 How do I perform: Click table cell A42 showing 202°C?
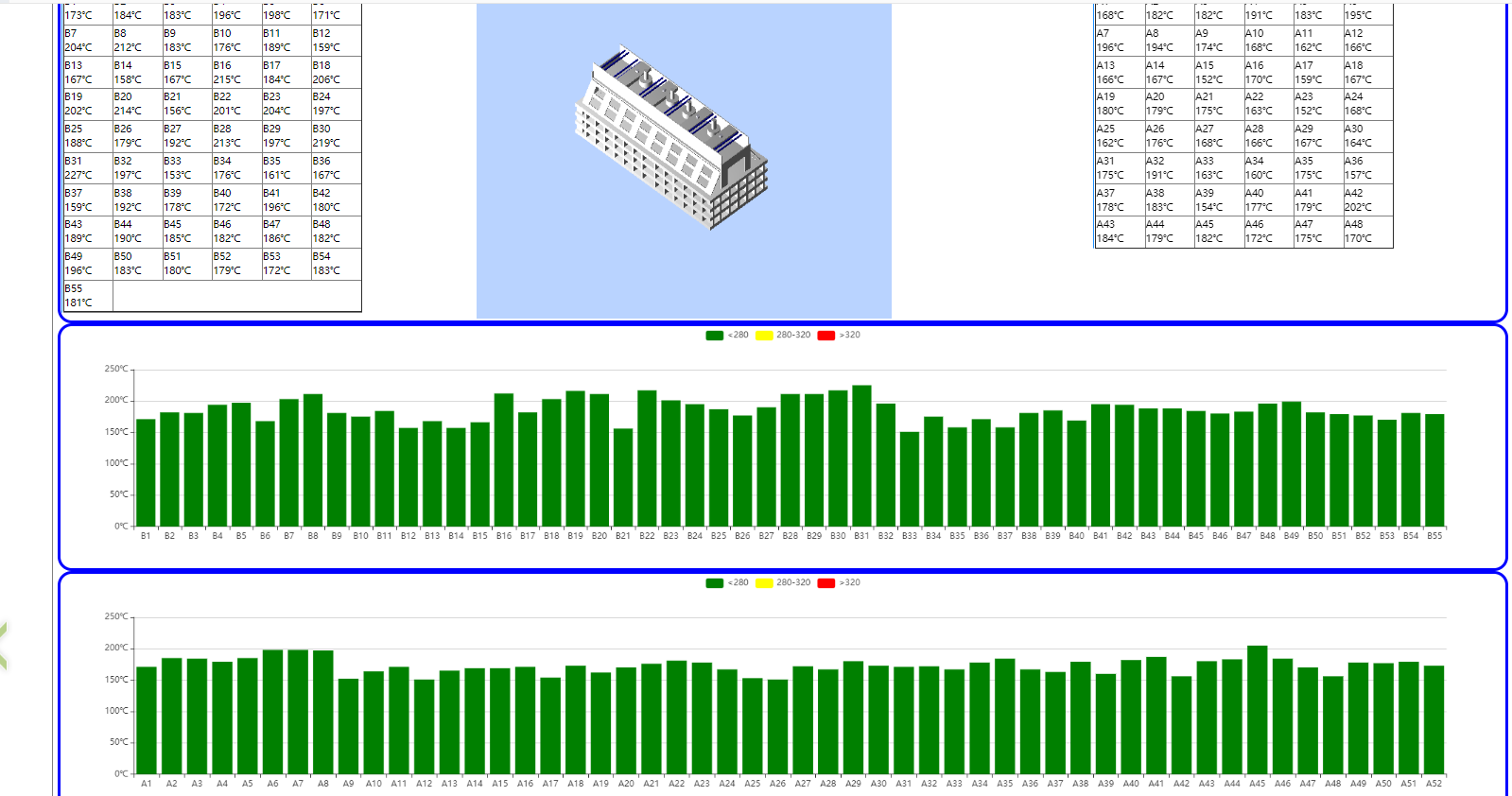(x=1366, y=200)
